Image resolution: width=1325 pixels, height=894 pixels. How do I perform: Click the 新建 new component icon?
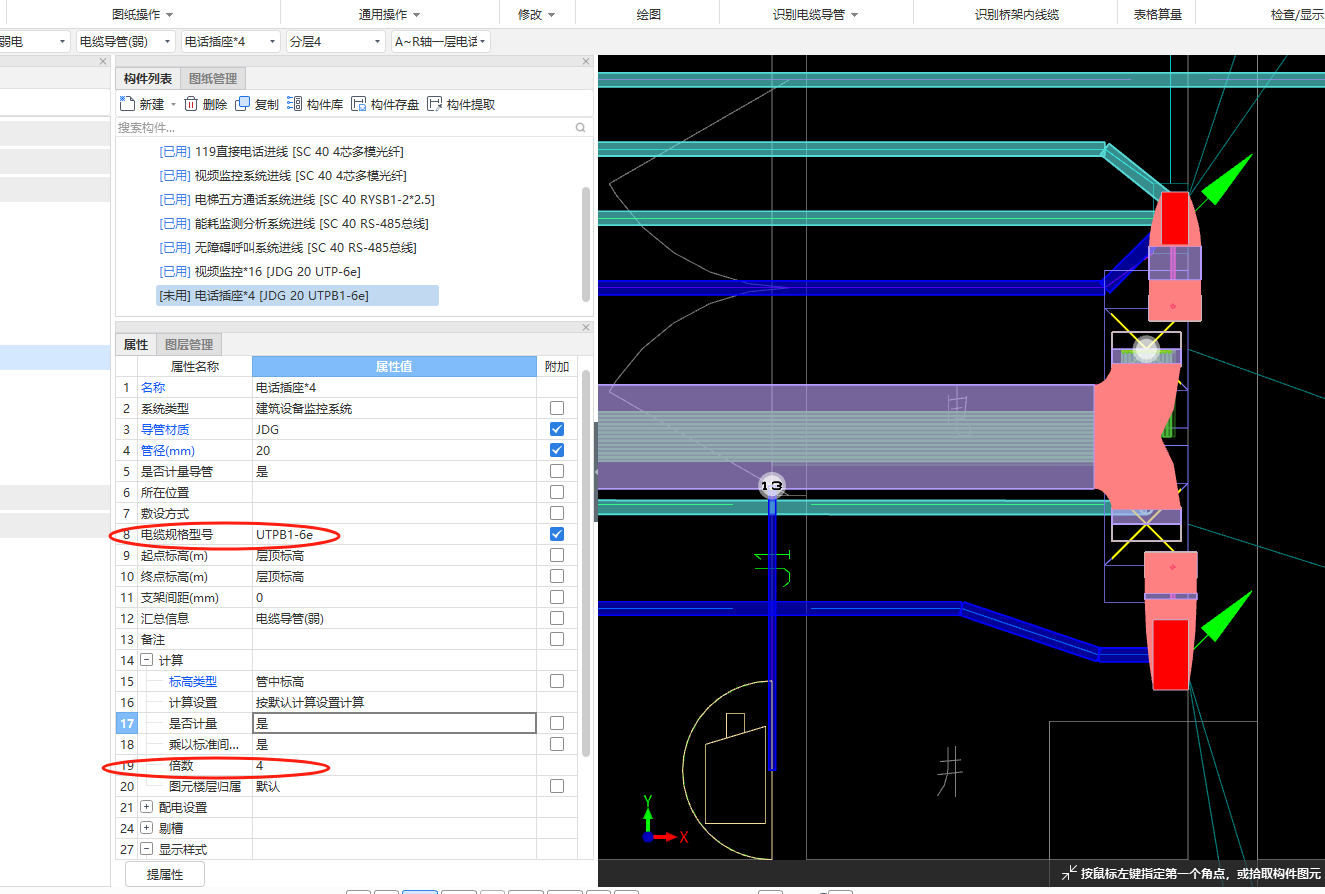(126, 104)
